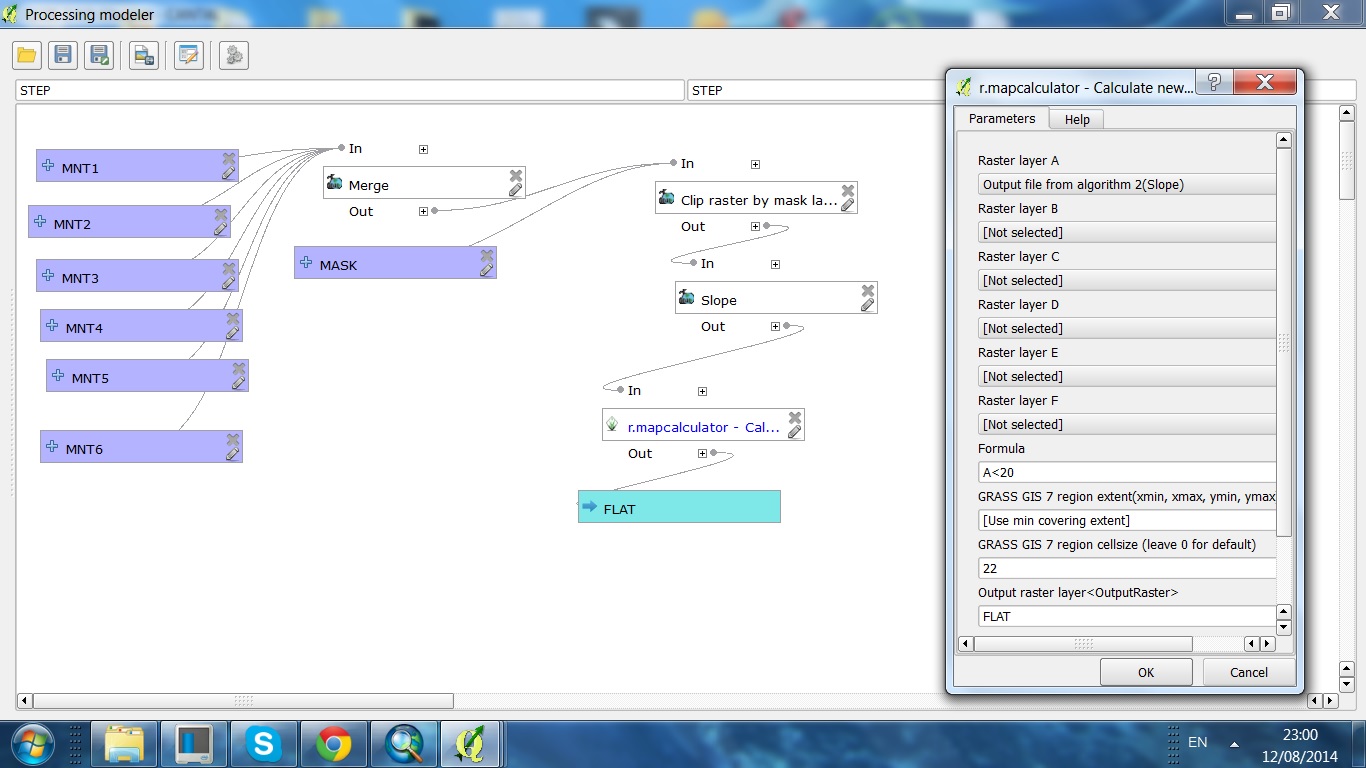Click the Save model as icon
The height and width of the screenshot is (768, 1366).
coord(99,55)
